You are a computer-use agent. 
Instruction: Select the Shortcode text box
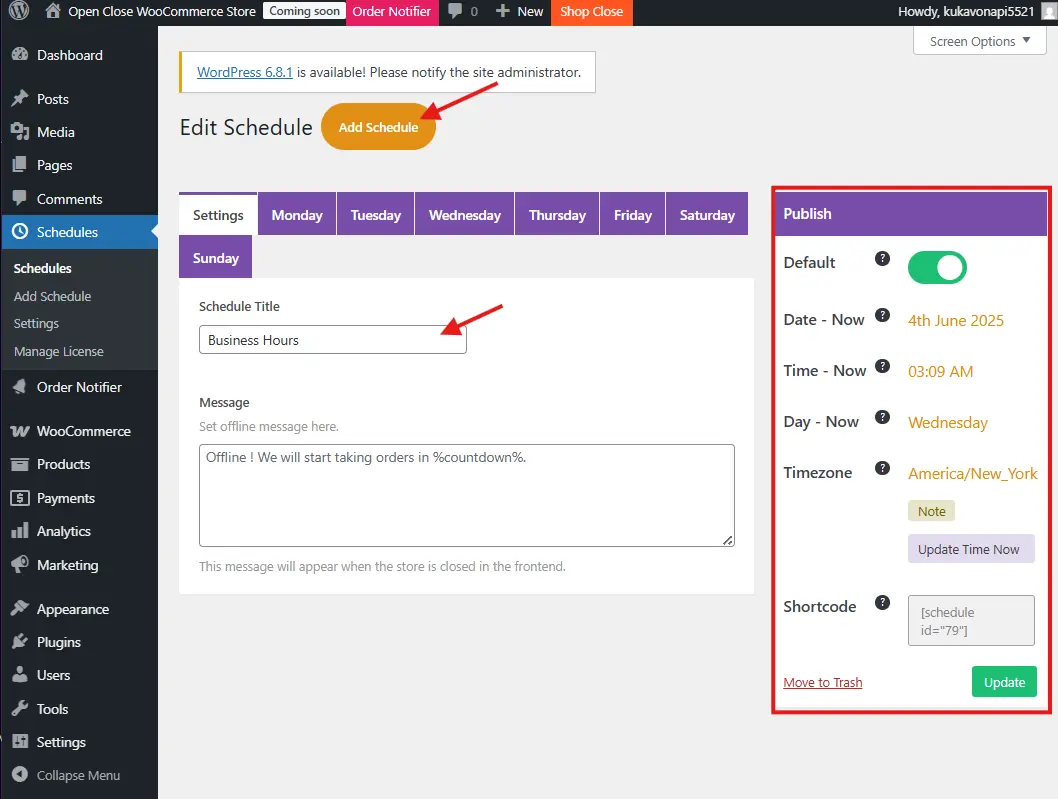(x=971, y=620)
